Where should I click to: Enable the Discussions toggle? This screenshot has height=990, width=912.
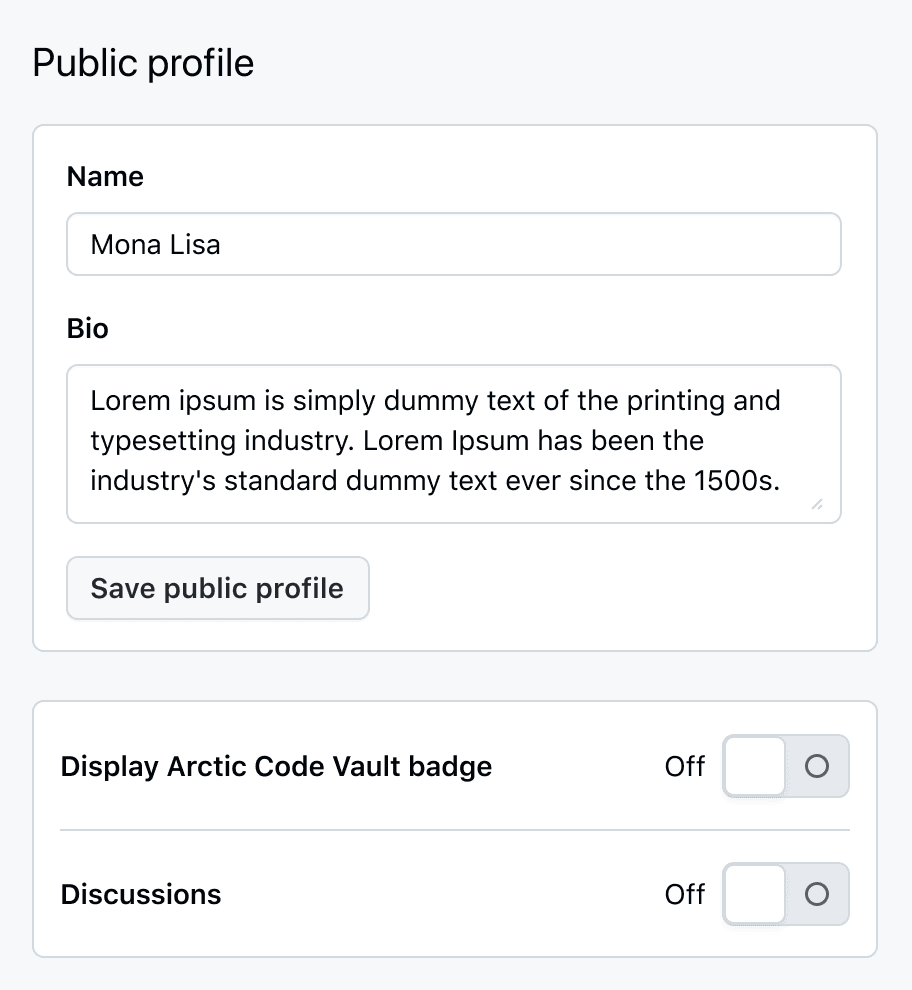coord(786,895)
